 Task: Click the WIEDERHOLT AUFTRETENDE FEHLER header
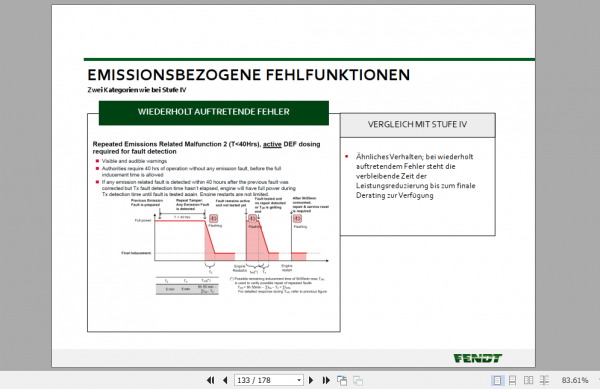pos(214,112)
